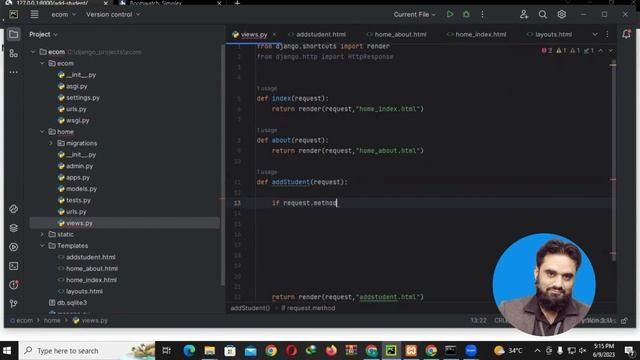Open Current File run configuration dropdown
Image resolution: width=640 pixels, height=360 pixels.
[414, 14]
